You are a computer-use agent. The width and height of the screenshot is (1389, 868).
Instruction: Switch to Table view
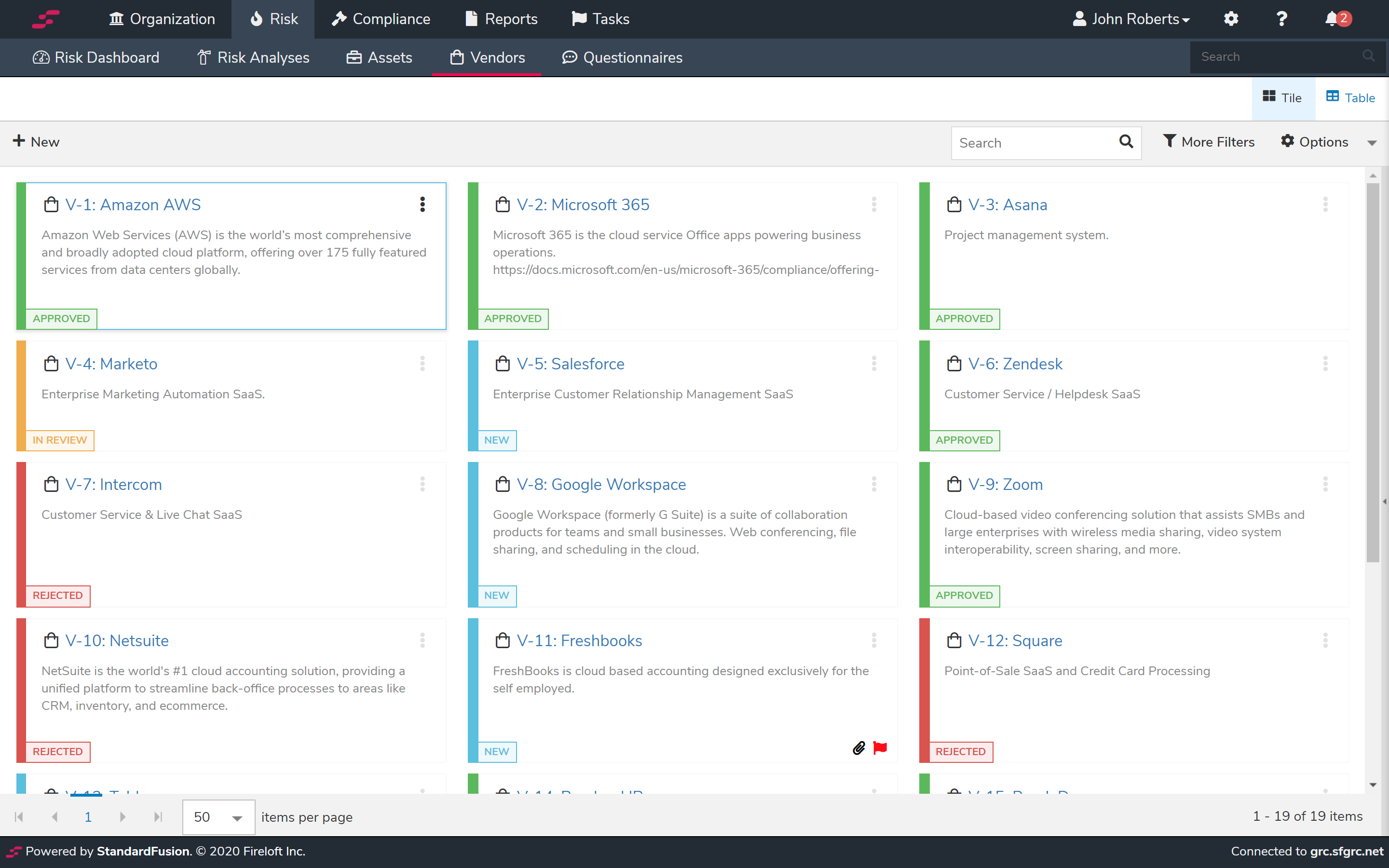click(x=1350, y=97)
